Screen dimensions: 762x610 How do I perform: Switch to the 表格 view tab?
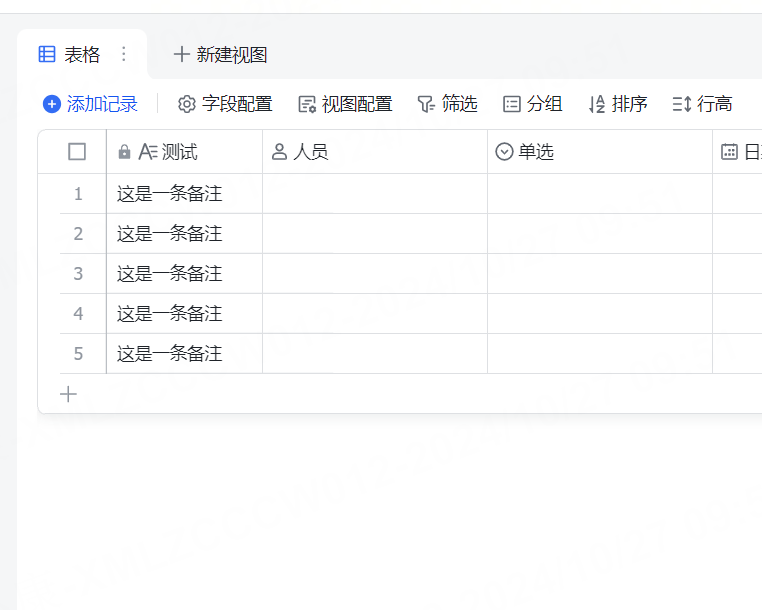(70, 55)
